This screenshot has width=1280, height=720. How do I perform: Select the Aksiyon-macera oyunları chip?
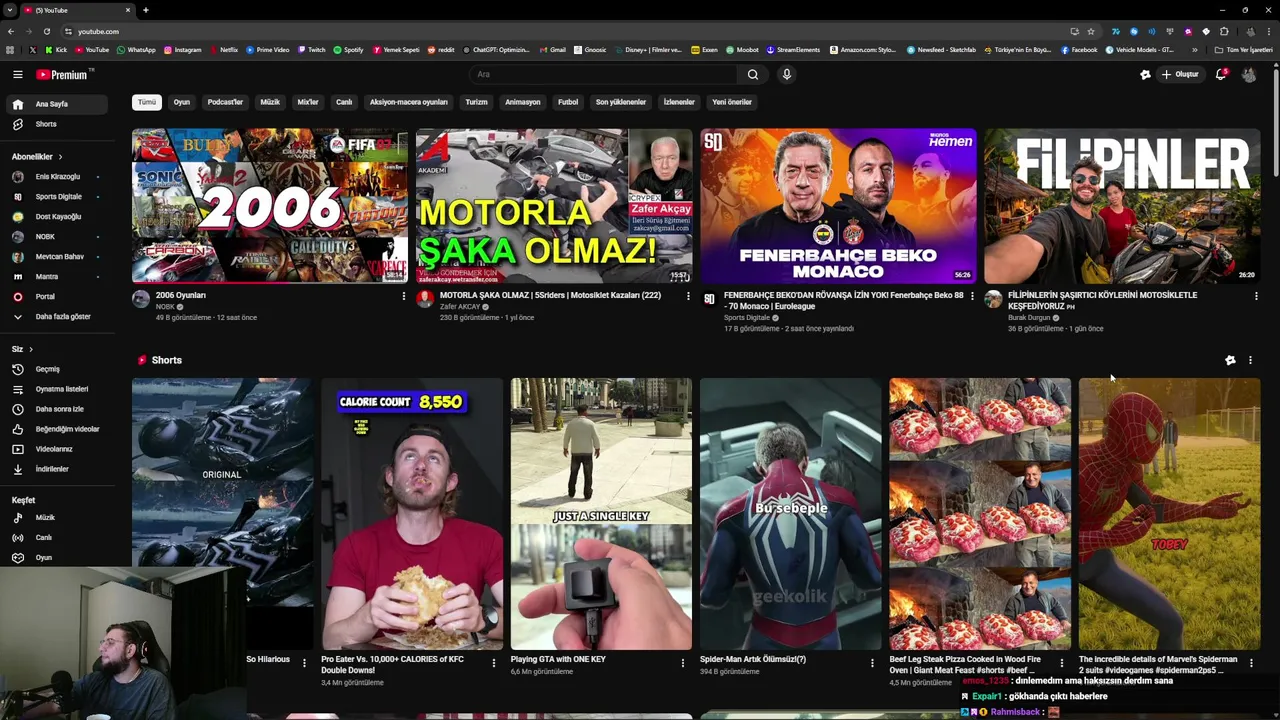pos(409,102)
